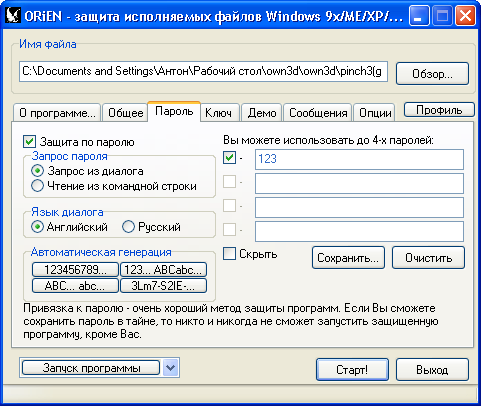481x406 pixels.
Task: Generate letters password with ABC... abc... button
Action: (75, 286)
